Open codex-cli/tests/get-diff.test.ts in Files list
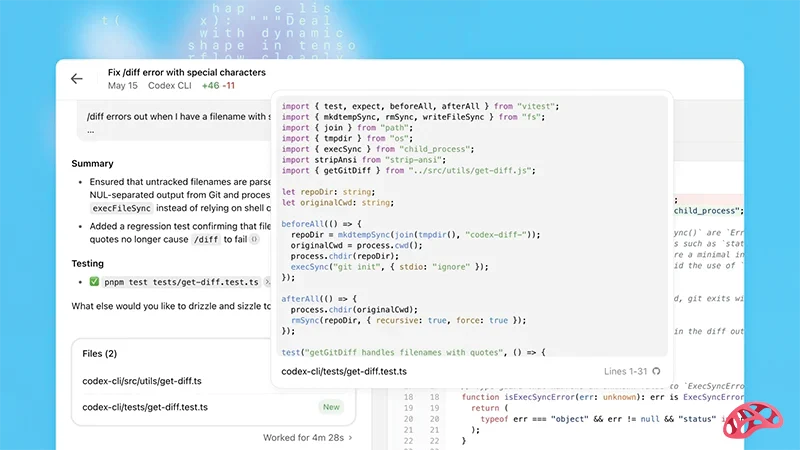This screenshot has height=450, width=800. tap(145, 407)
